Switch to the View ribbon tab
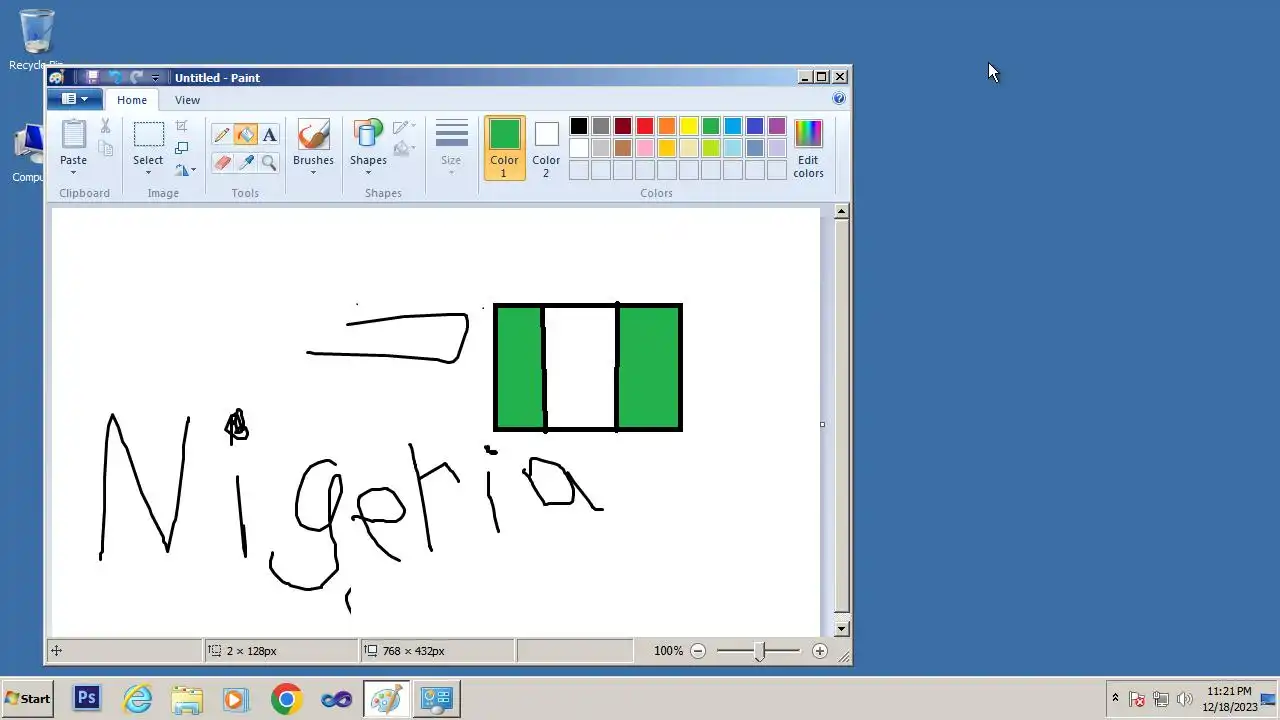The width and height of the screenshot is (1280, 720). tap(187, 100)
